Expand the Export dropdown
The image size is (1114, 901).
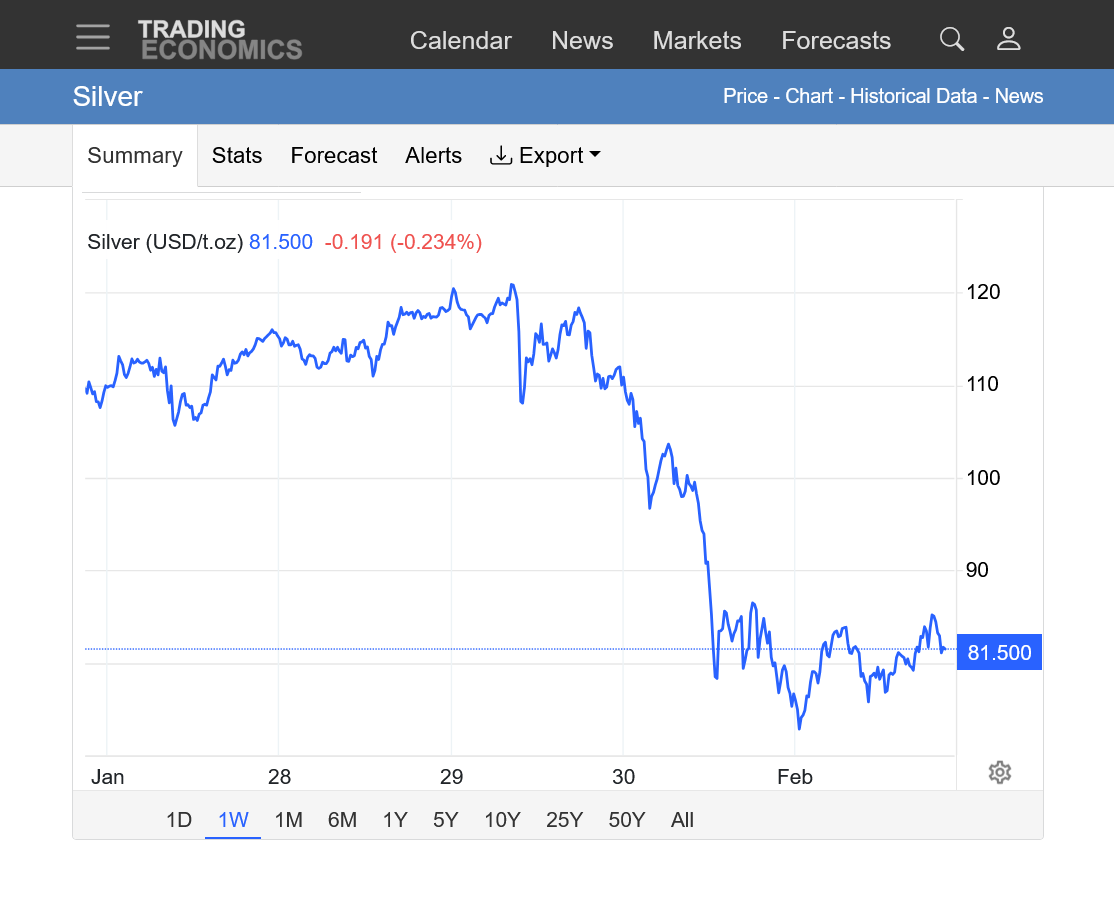pos(545,155)
